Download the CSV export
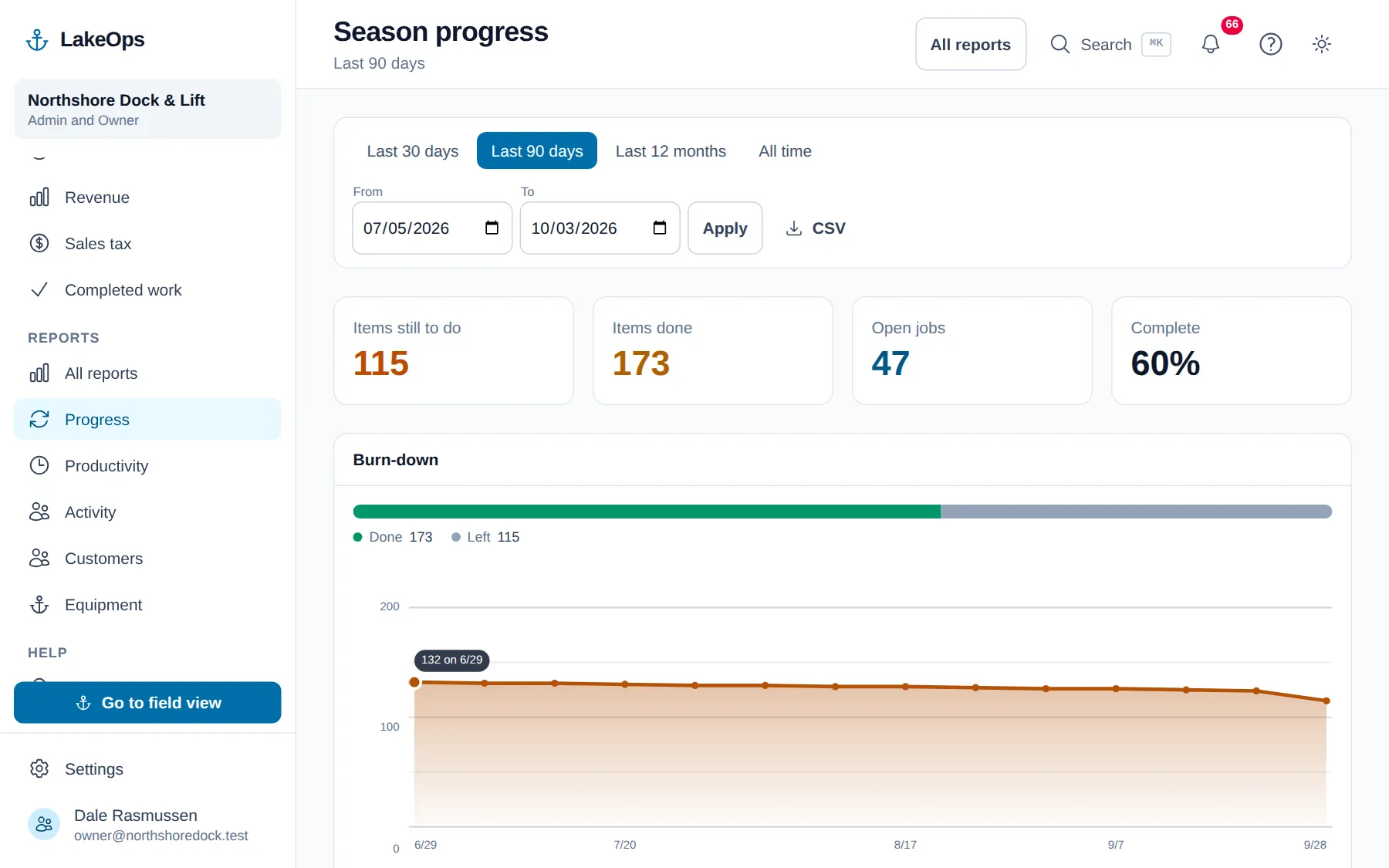Image resolution: width=1389 pixels, height=868 pixels. coord(816,228)
